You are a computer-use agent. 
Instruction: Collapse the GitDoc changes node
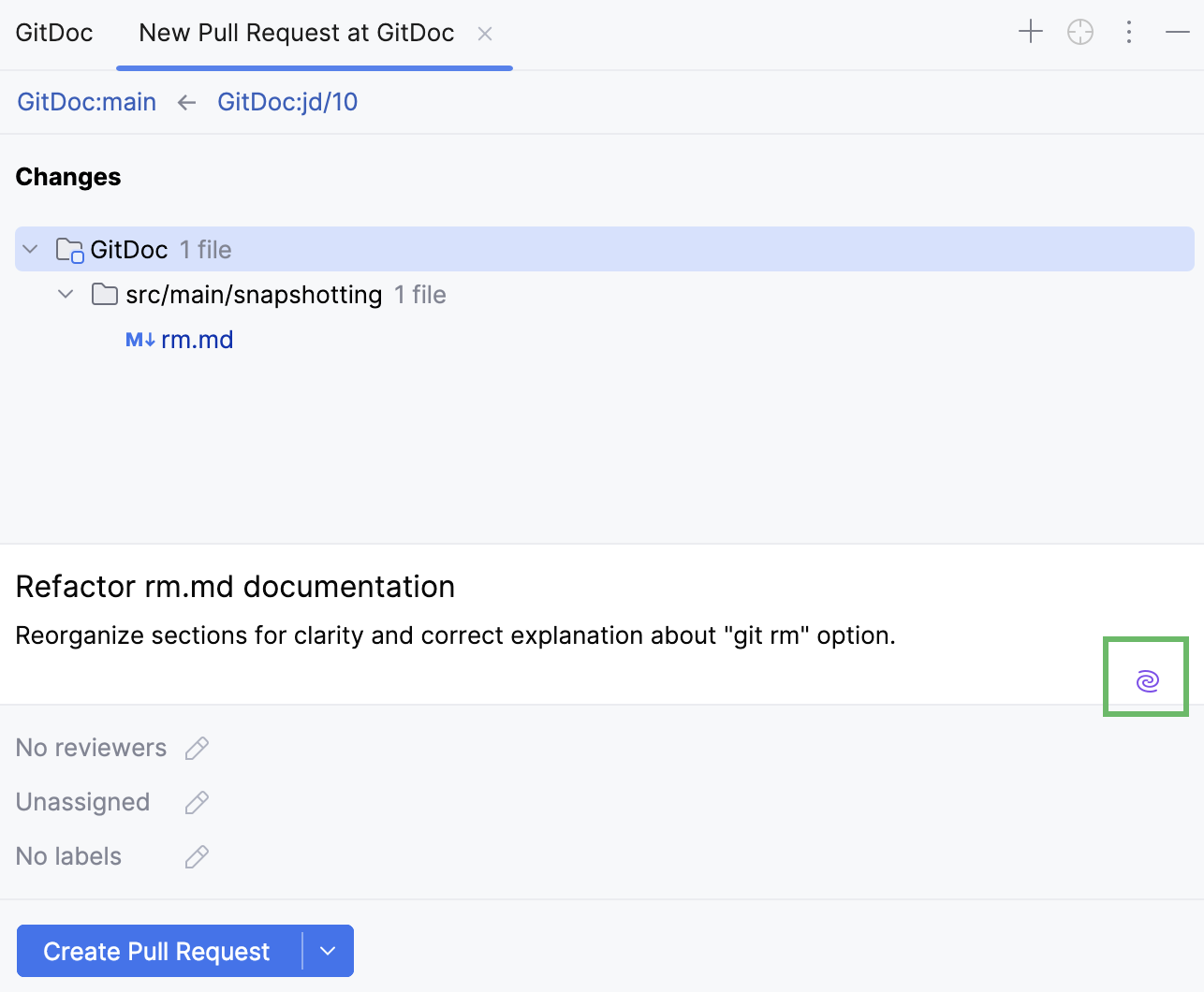29,249
